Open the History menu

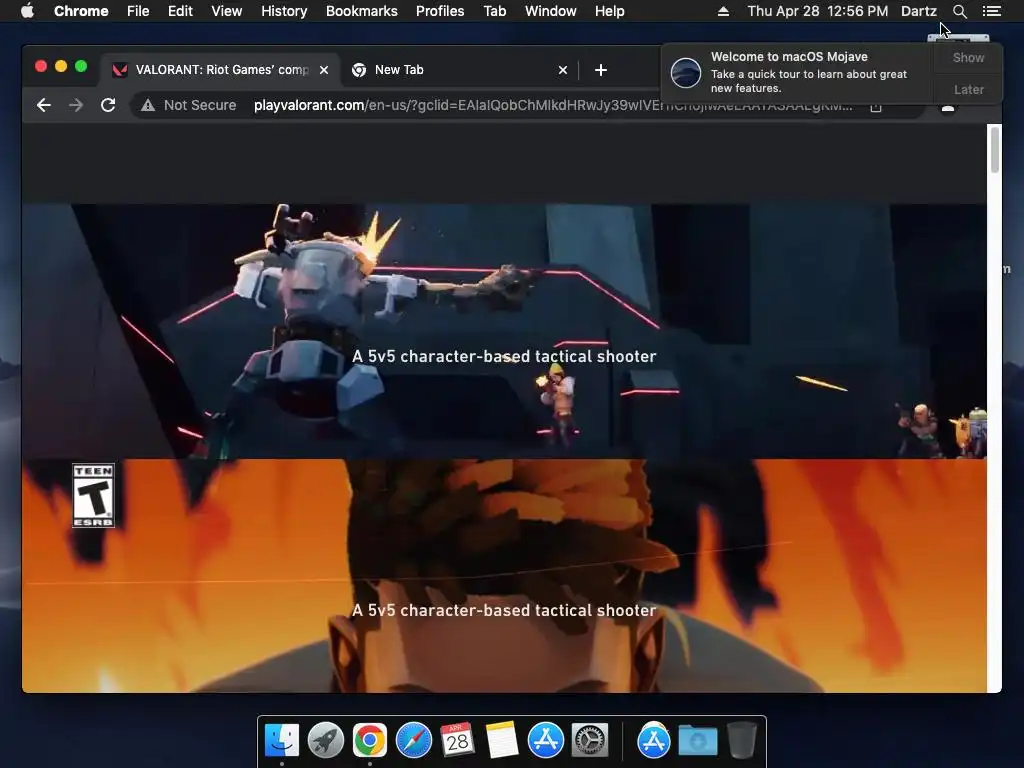pyautogui.click(x=284, y=11)
